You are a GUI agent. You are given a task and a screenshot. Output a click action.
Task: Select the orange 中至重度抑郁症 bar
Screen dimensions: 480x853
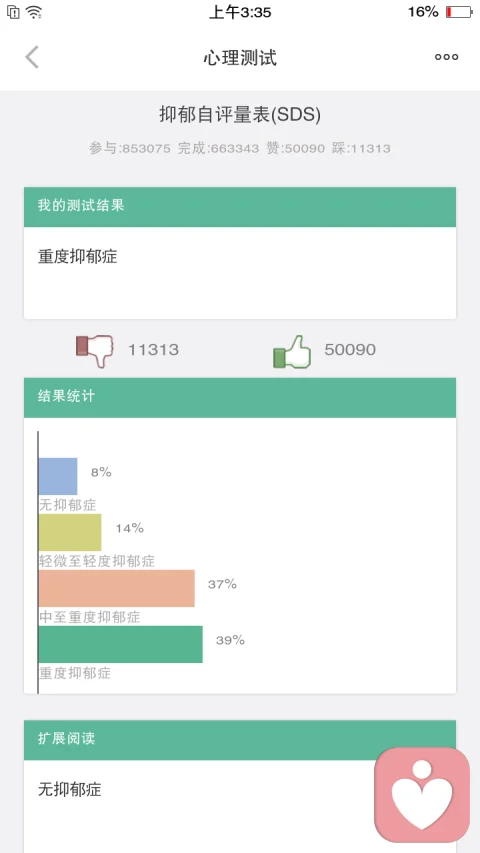[x=116, y=588]
